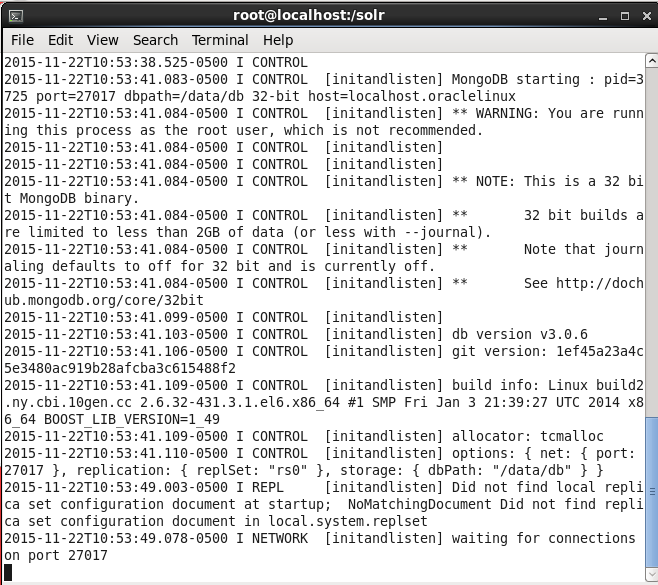Click the terminal cursor block at bottom
This screenshot has height=585, width=658.
(x=8, y=572)
